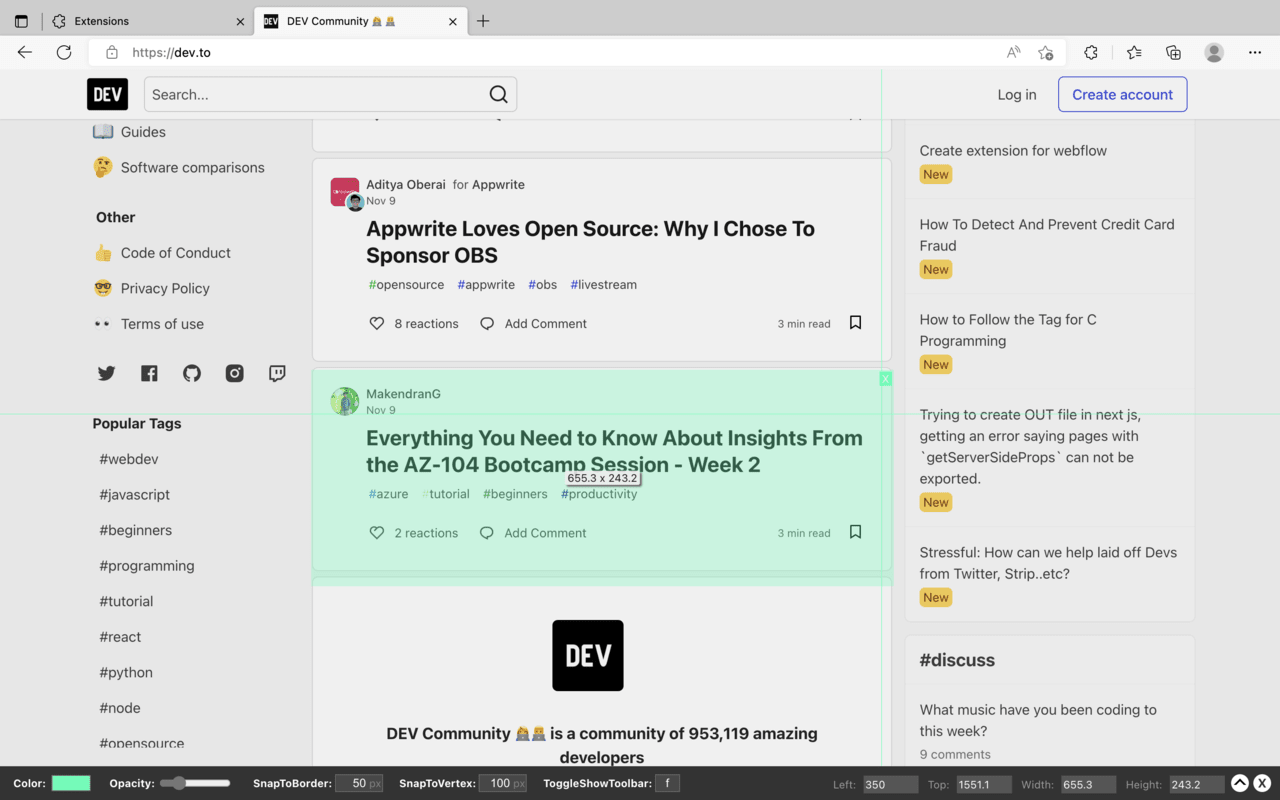The height and width of the screenshot is (800, 1280).
Task: Click the Left position field
Action: (890, 784)
